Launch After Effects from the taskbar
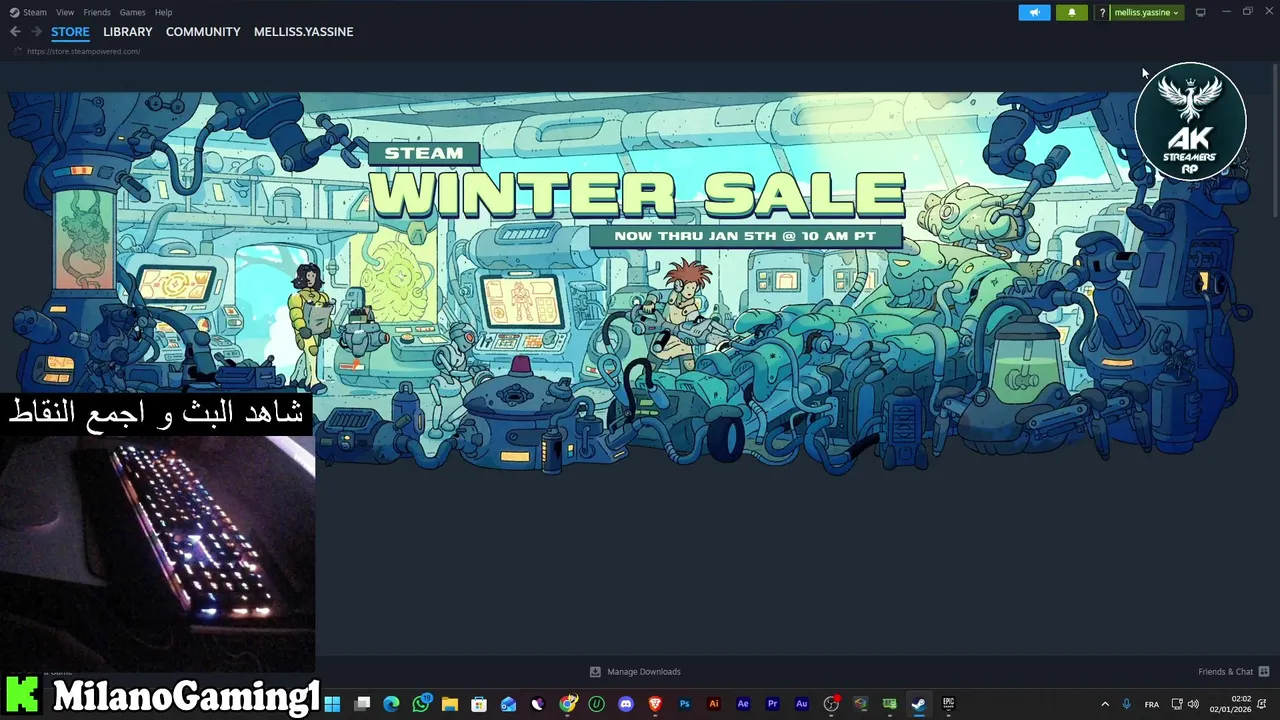The image size is (1280, 720). pos(743,704)
